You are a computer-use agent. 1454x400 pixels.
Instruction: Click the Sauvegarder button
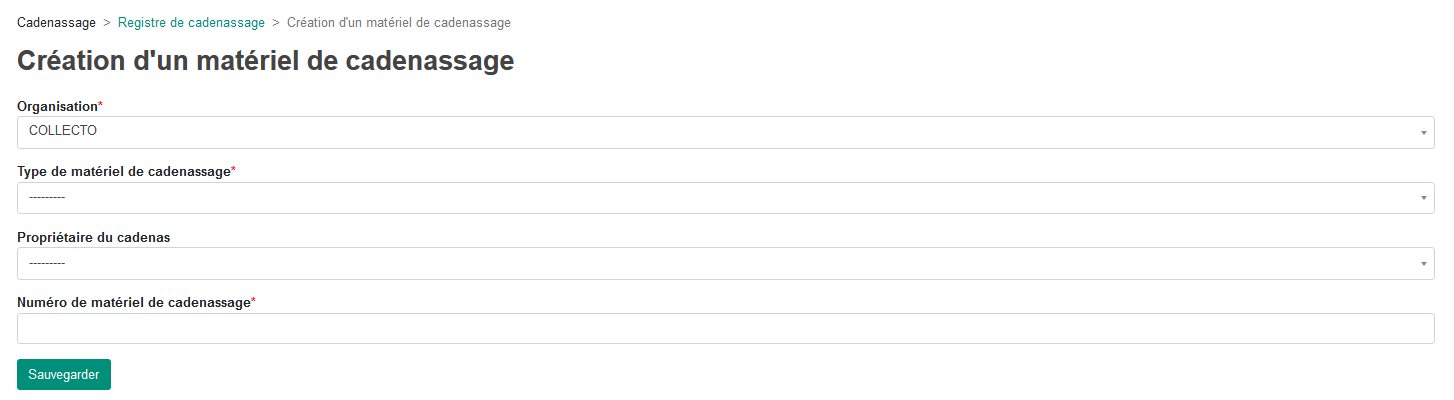(64, 374)
